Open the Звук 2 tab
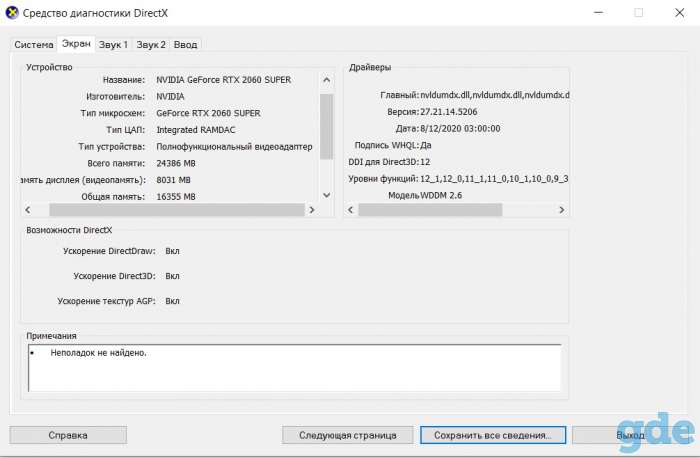Viewport: 700px width, 458px height. coord(151,45)
